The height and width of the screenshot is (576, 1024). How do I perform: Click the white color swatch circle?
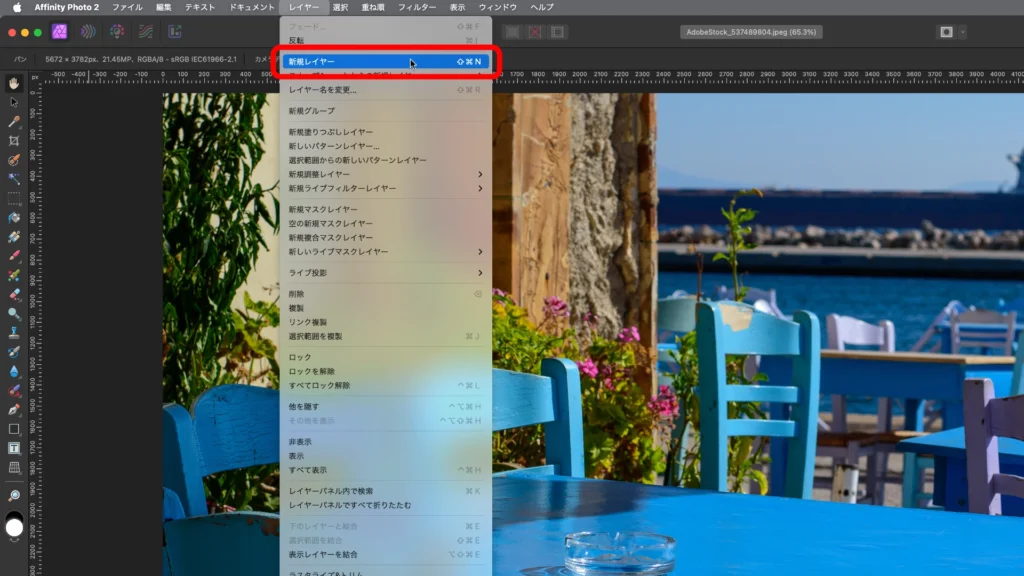(14, 527)
